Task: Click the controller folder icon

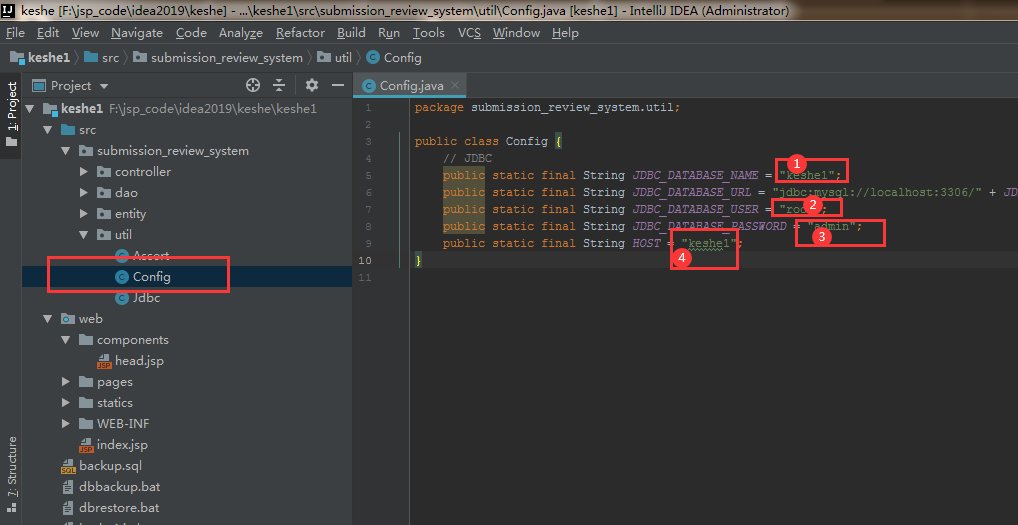Action: (104, 172)
